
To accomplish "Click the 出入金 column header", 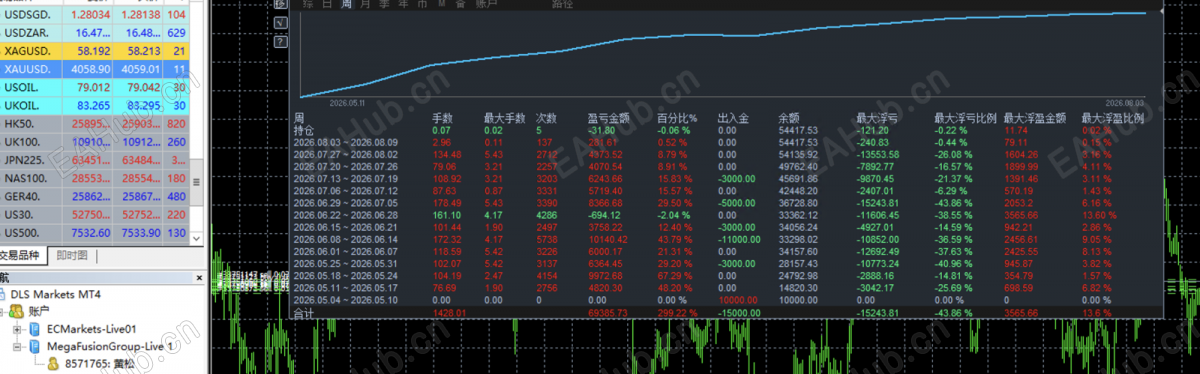I will (x=732, y=118).
